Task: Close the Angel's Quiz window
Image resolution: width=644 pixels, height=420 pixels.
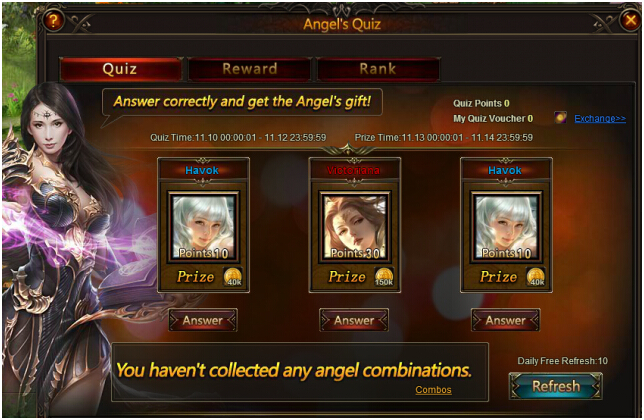Action: tap(630, 19)
